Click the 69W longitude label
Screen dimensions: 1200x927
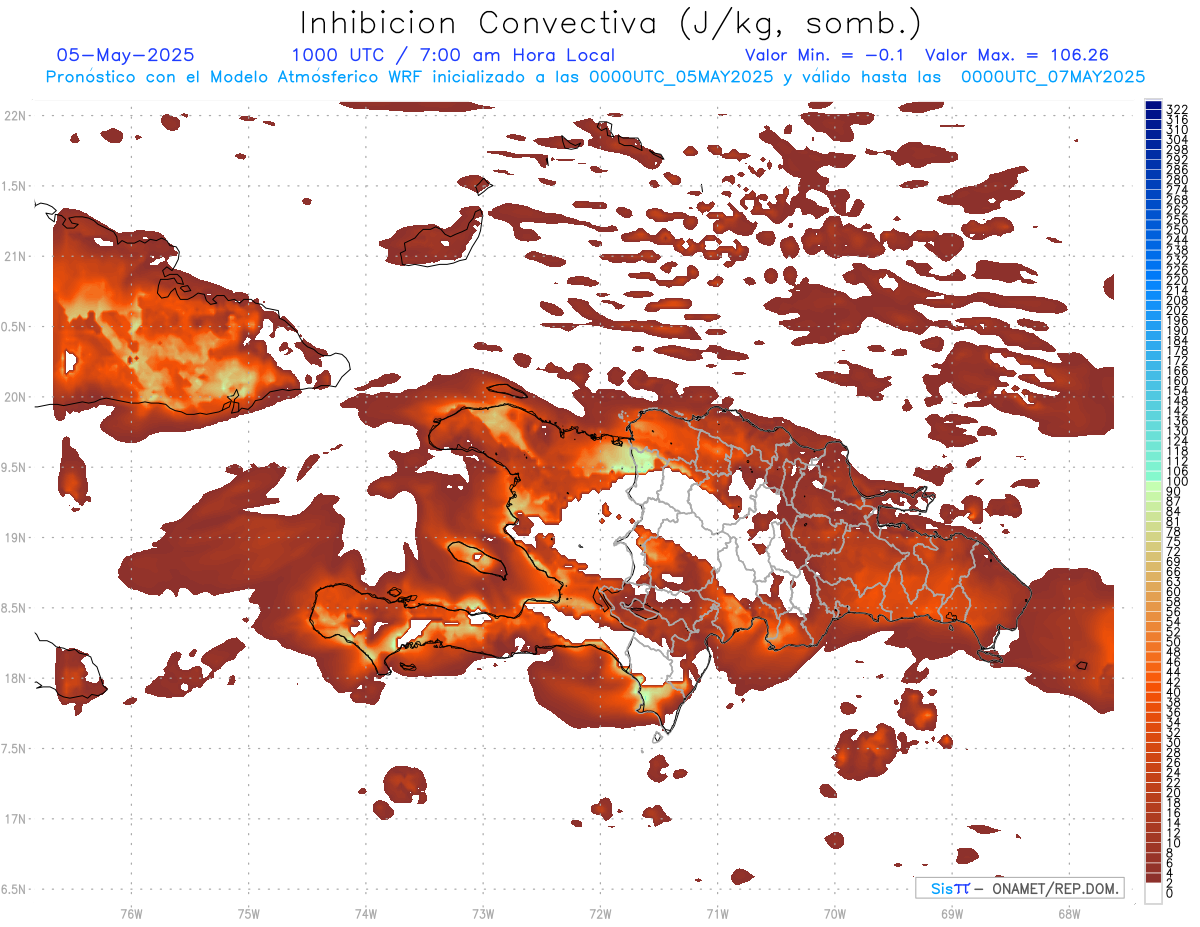click(x=951, y=913)
